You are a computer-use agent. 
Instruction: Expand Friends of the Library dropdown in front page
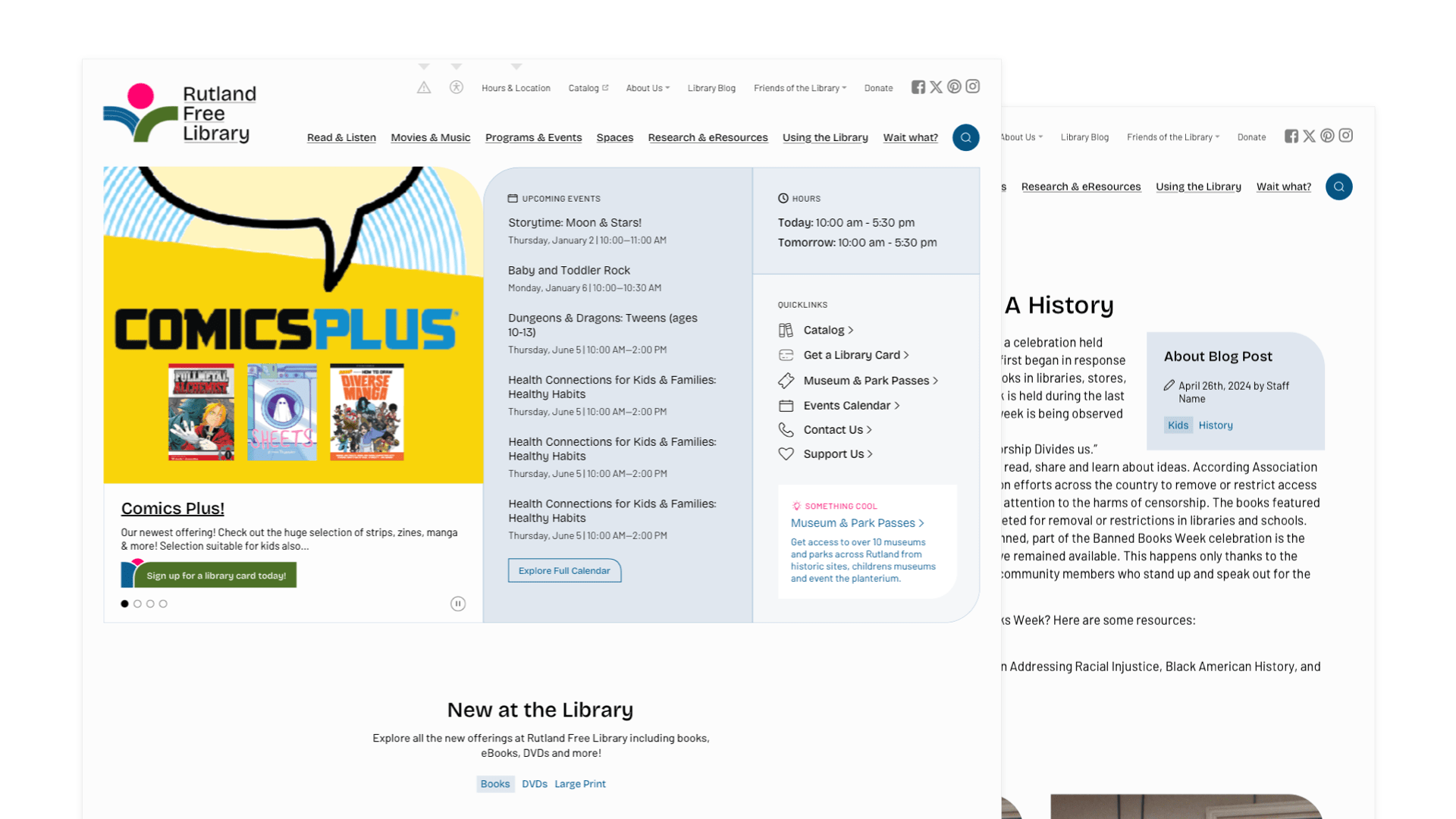(800, 88)
